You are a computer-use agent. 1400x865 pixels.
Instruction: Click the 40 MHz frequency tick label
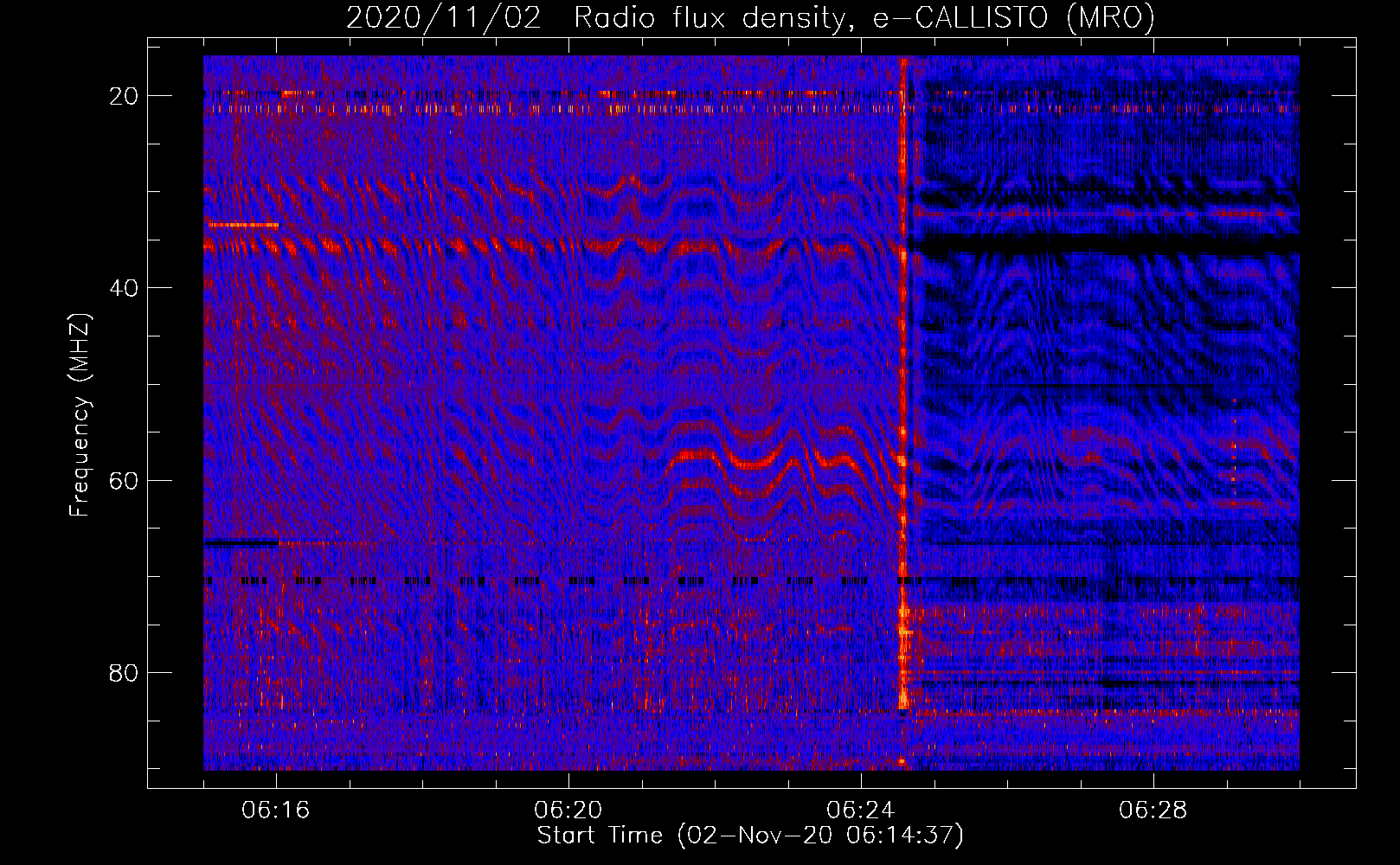click(125, 288)
